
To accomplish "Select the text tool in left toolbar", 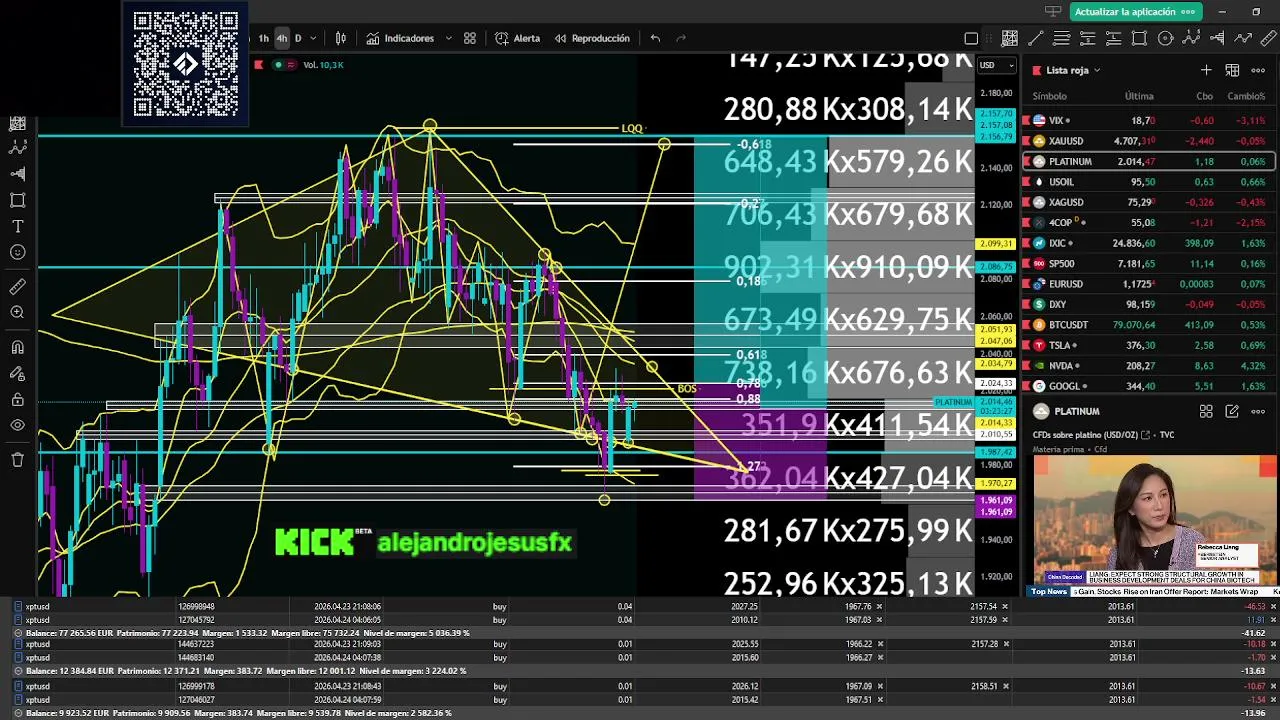I will tap(17, 226).
